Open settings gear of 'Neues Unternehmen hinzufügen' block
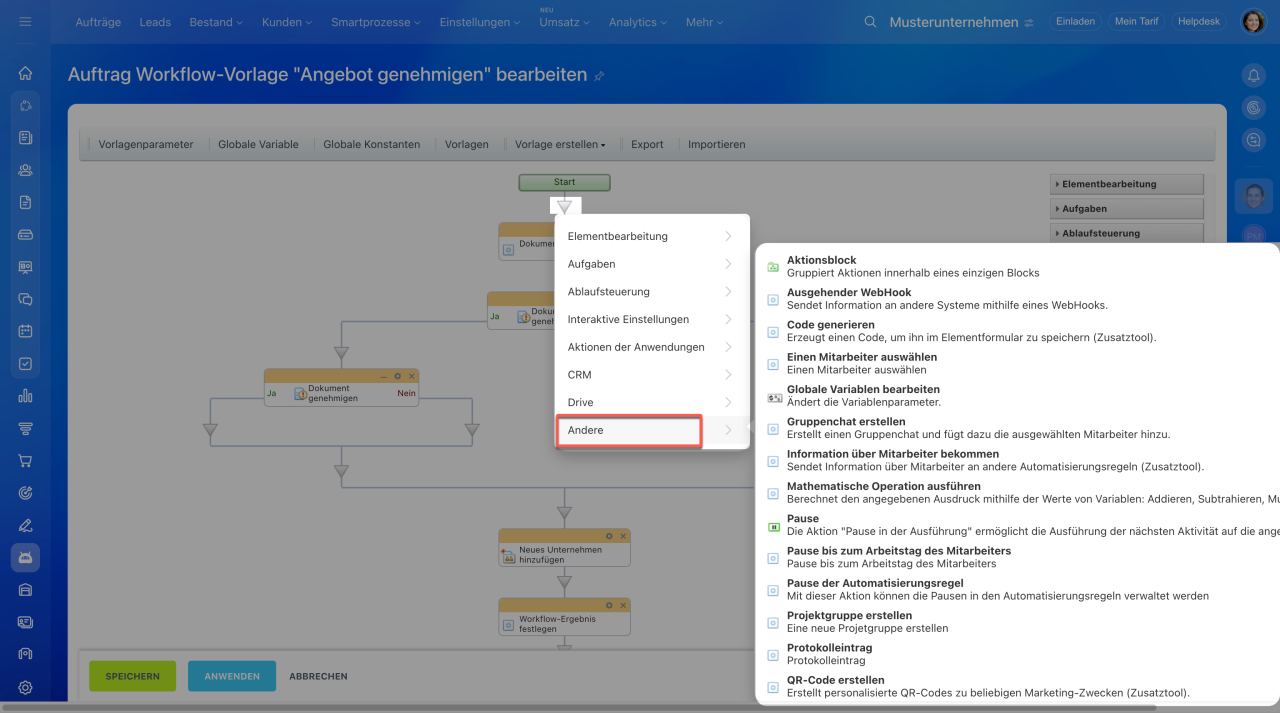1280x713 pixels. click(x=609, y=536)
